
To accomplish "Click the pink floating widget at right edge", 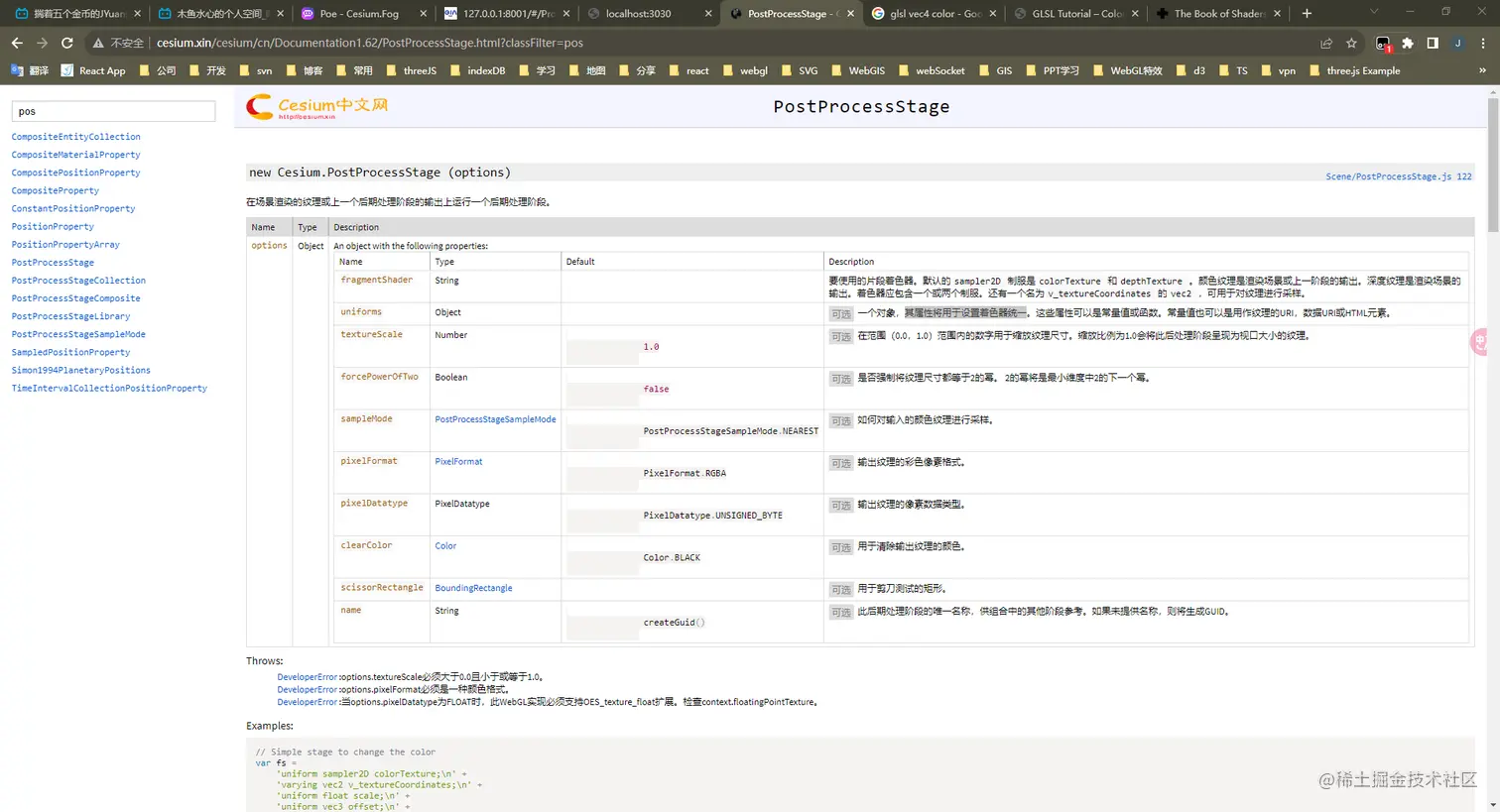I will coord(1479,342).
